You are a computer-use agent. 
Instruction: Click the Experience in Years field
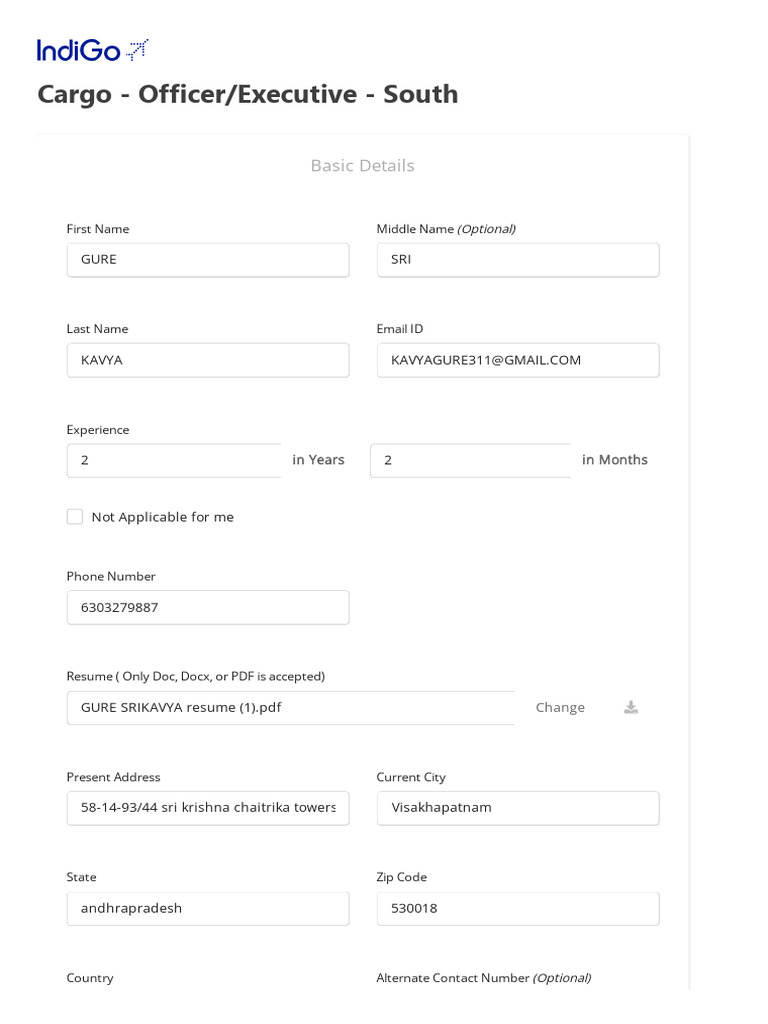174,460
